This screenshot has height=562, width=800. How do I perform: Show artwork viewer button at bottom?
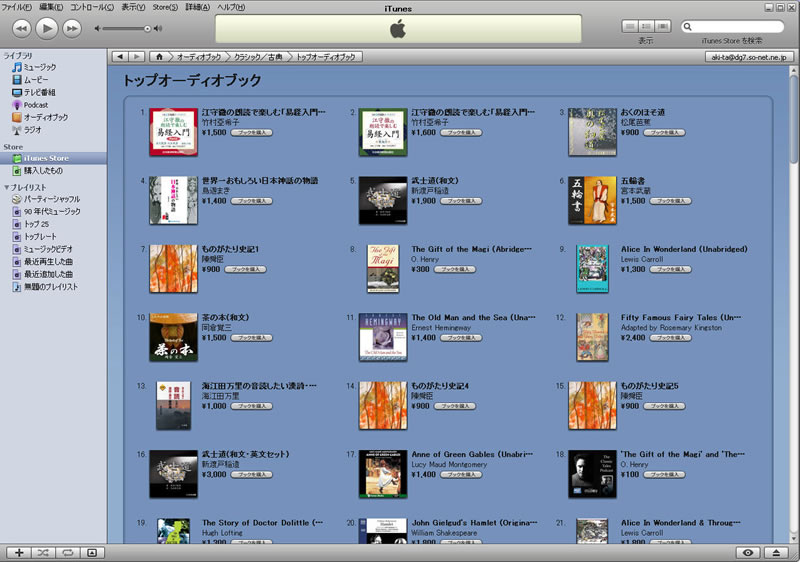(x=92, y=552)
